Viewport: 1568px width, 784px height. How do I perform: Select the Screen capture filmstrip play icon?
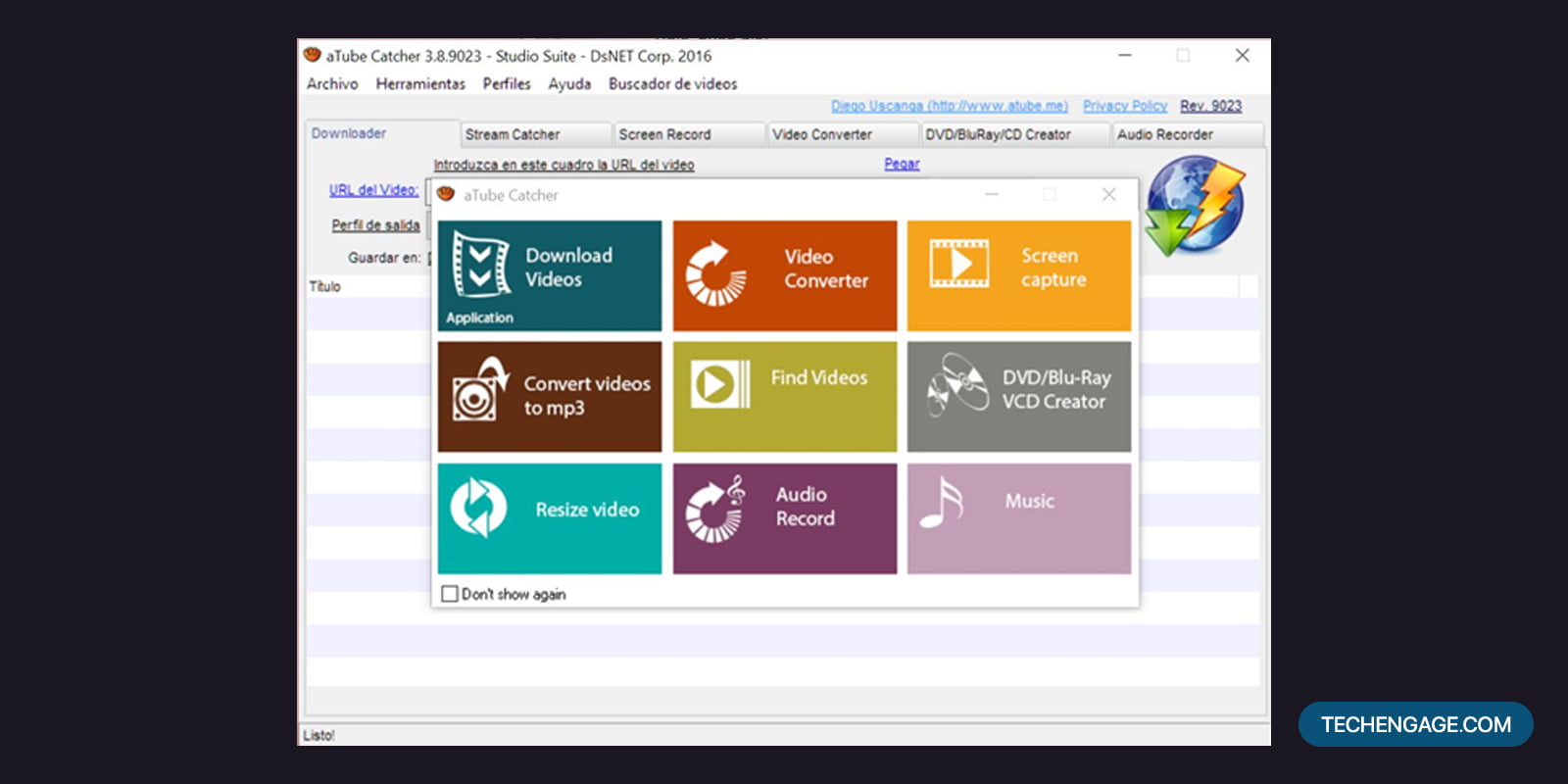[958, 263]
